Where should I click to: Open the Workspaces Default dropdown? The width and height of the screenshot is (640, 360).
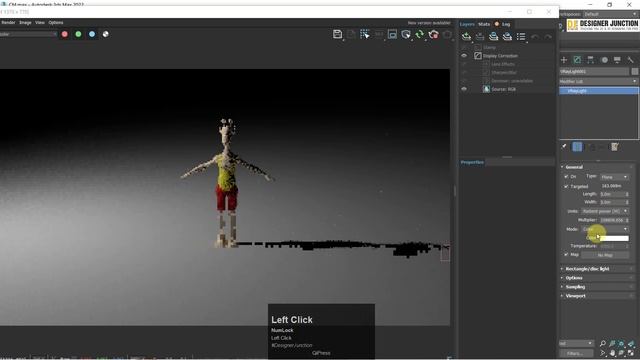(610, 14)
